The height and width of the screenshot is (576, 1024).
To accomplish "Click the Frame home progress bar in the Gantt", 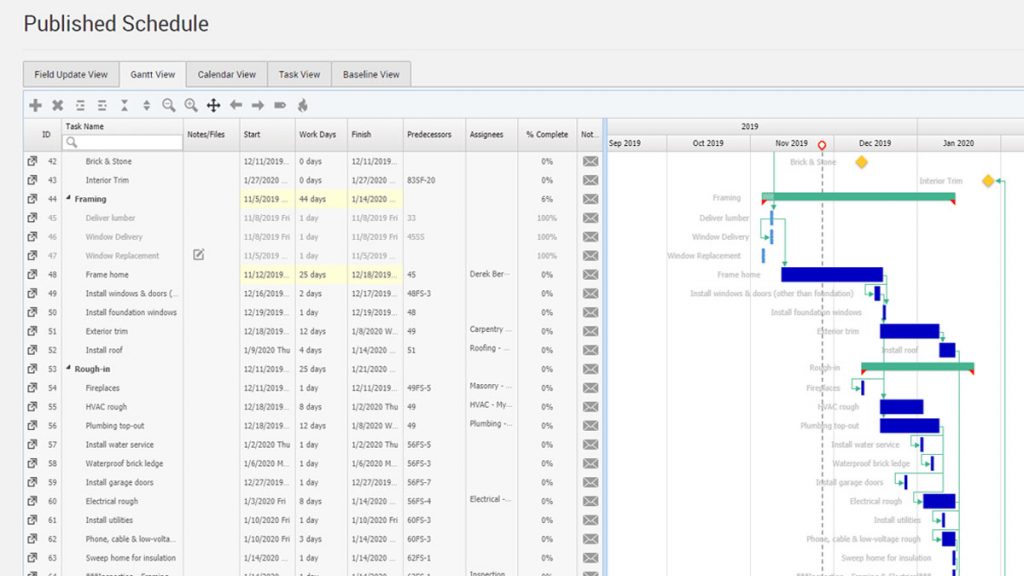I will pyautogui.click(x=830, y=274).
